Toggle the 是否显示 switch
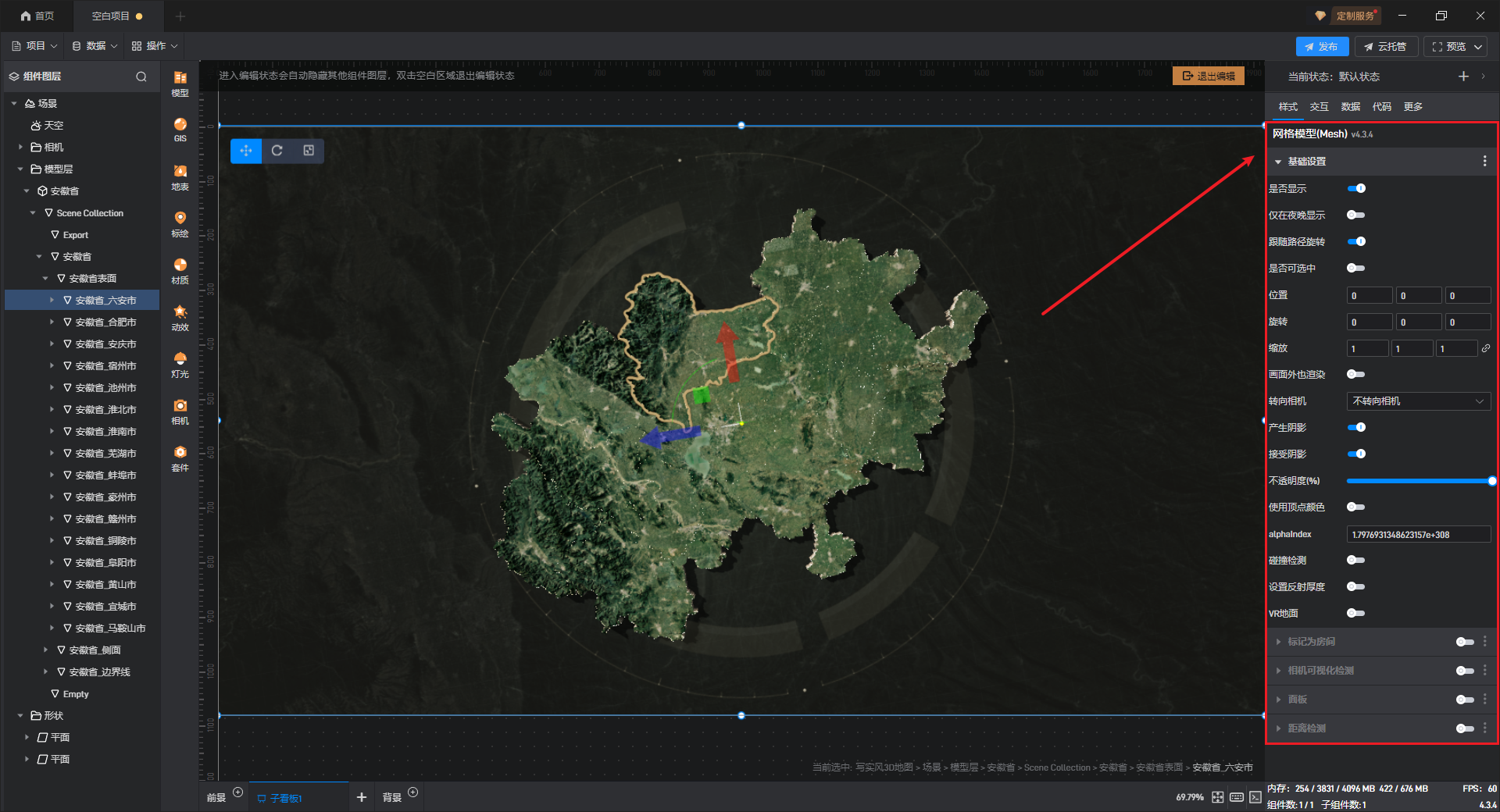Viewport: 1500px width, 812px height. [1356, 188]
